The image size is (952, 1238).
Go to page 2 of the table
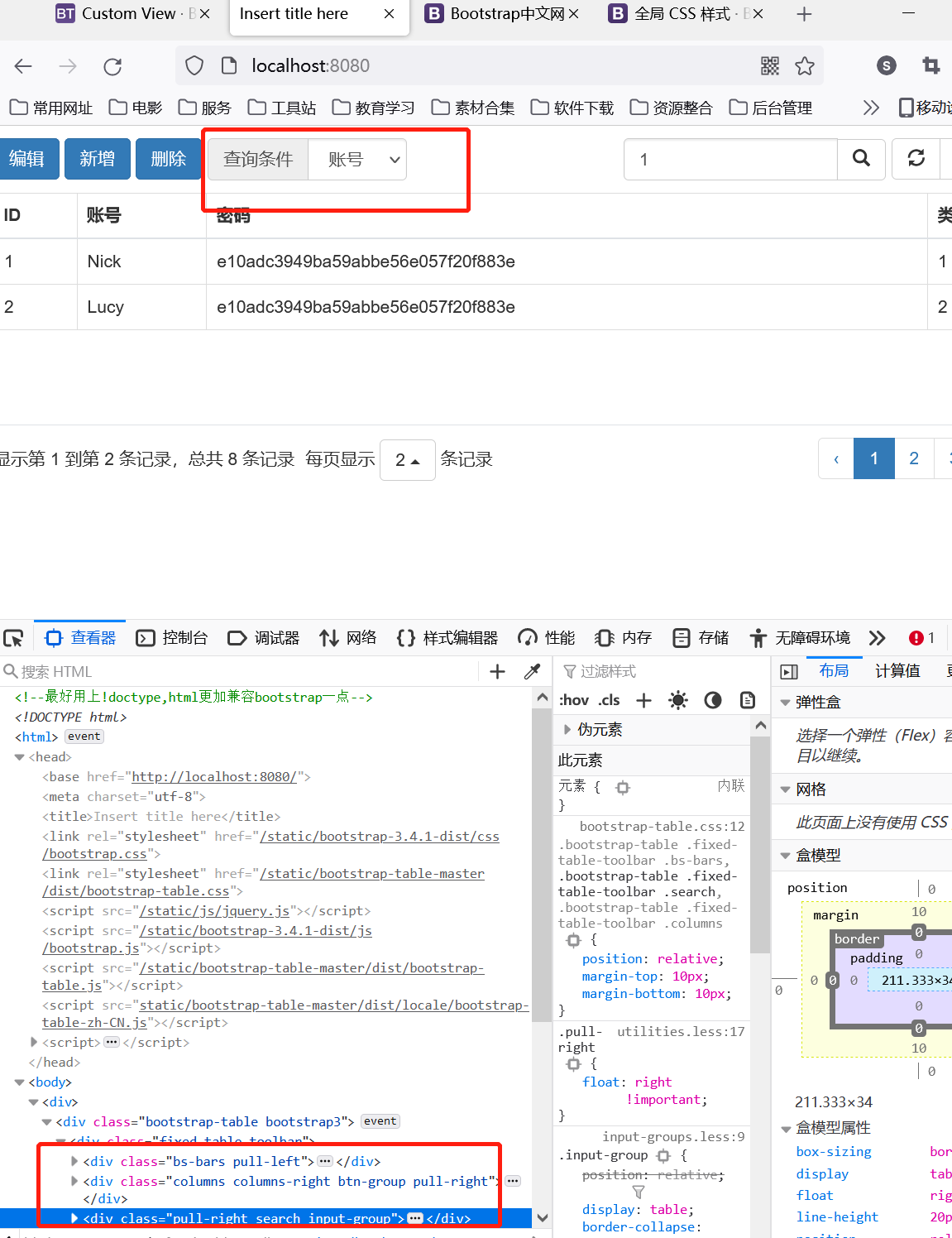coord(914,458)
